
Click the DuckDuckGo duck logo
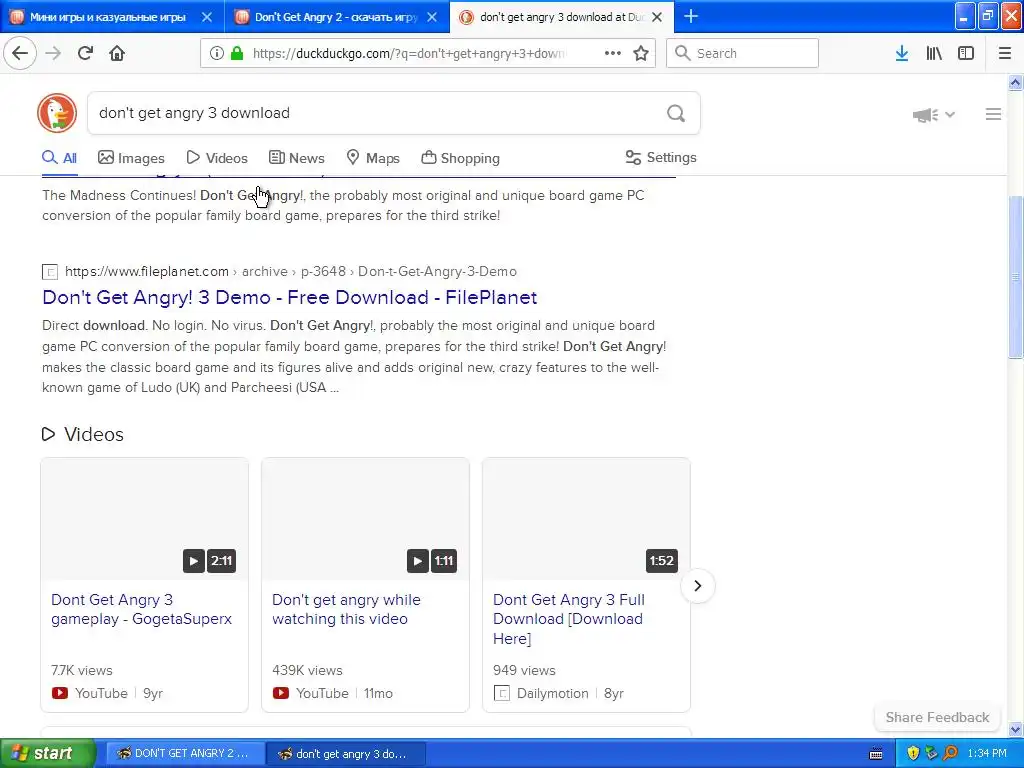(x=57, y=113)
